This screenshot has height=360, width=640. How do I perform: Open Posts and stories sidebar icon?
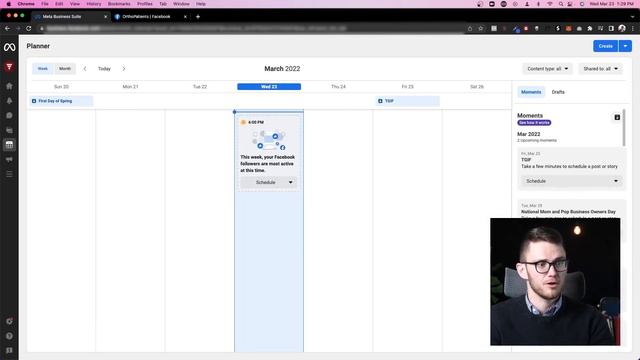tap(9, 130)
